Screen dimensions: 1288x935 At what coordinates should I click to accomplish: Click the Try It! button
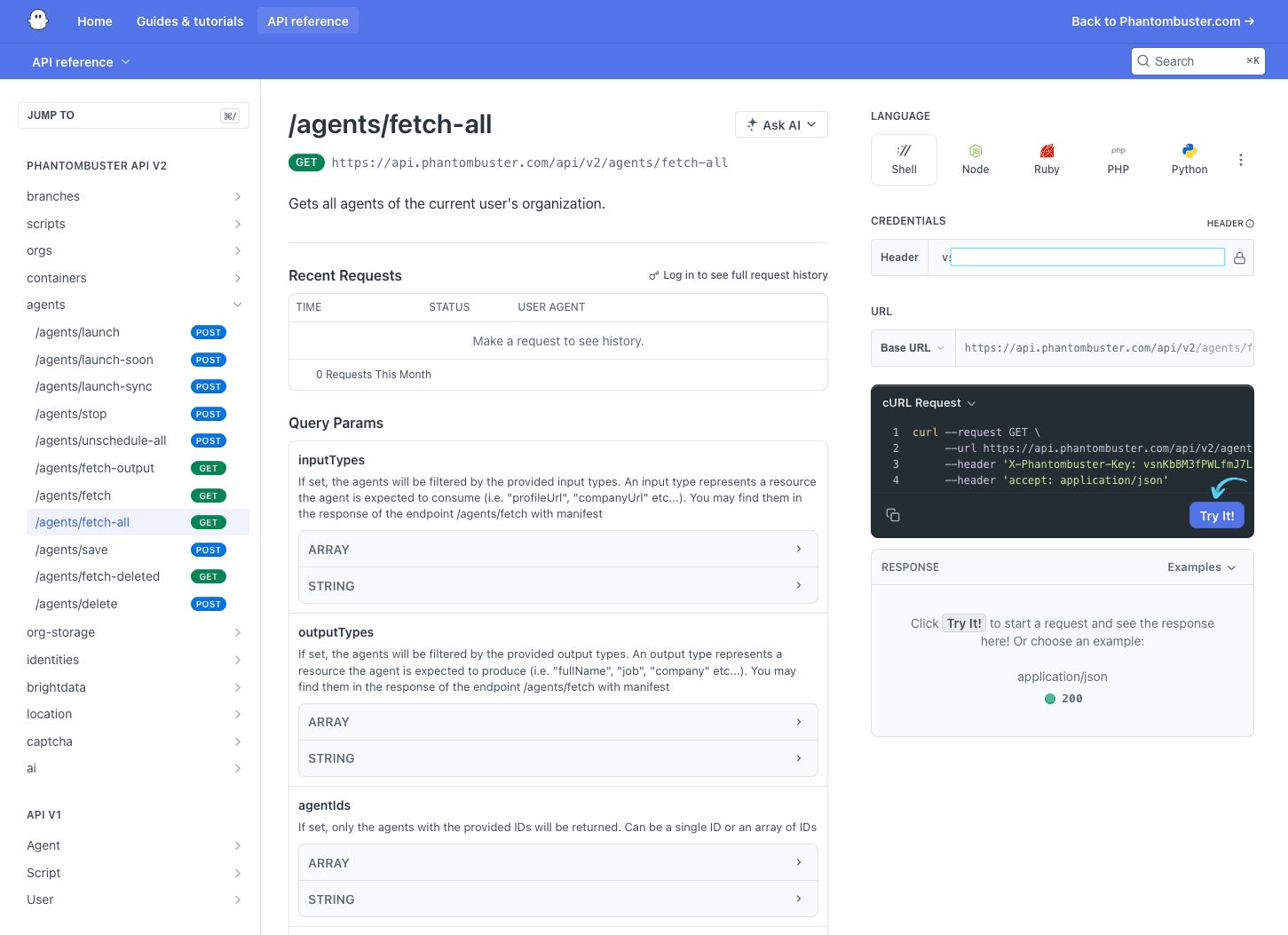pyautogui.click(x=1216, y=516)
